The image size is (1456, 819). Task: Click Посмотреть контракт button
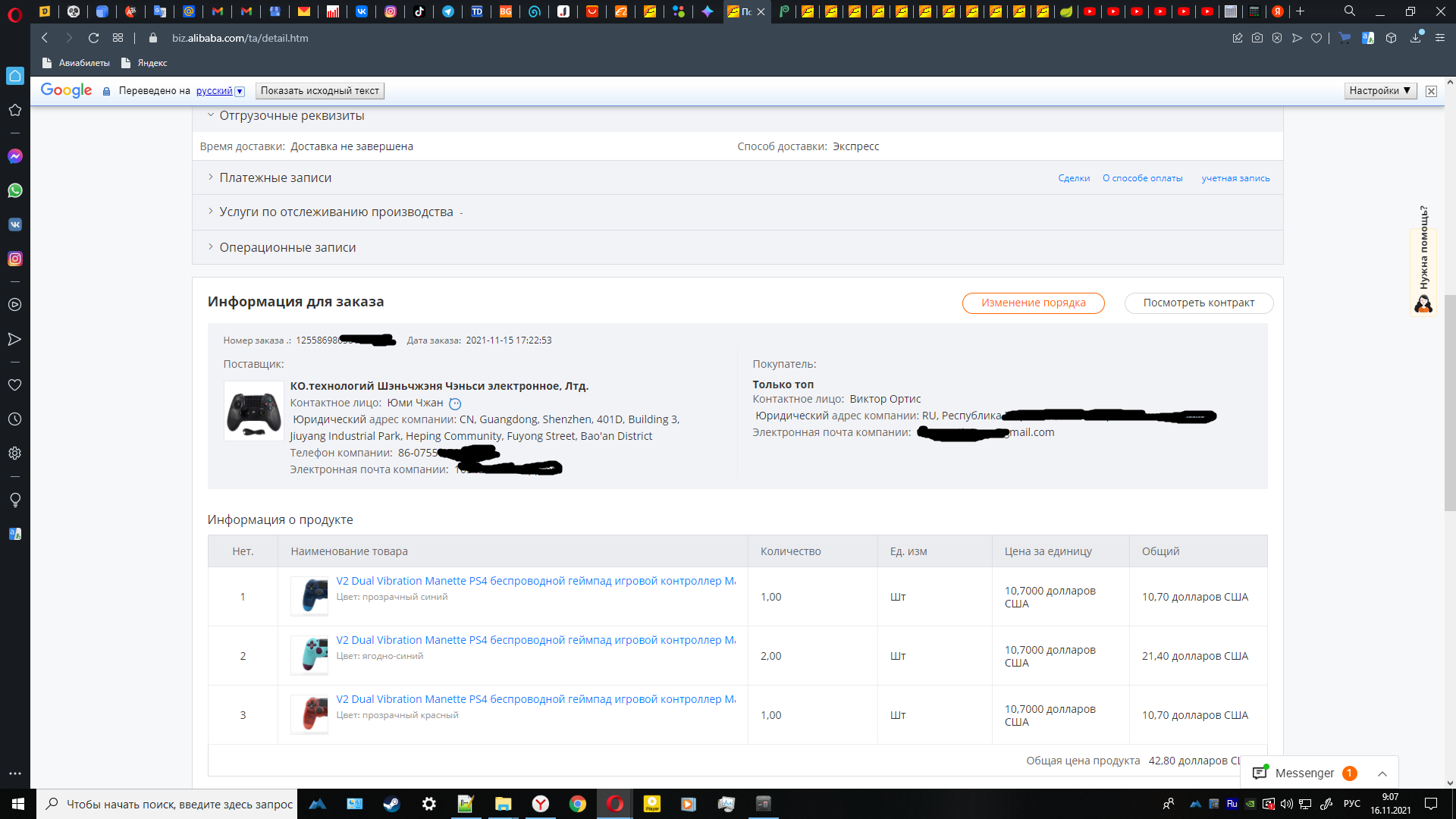tap(1198, 303)
